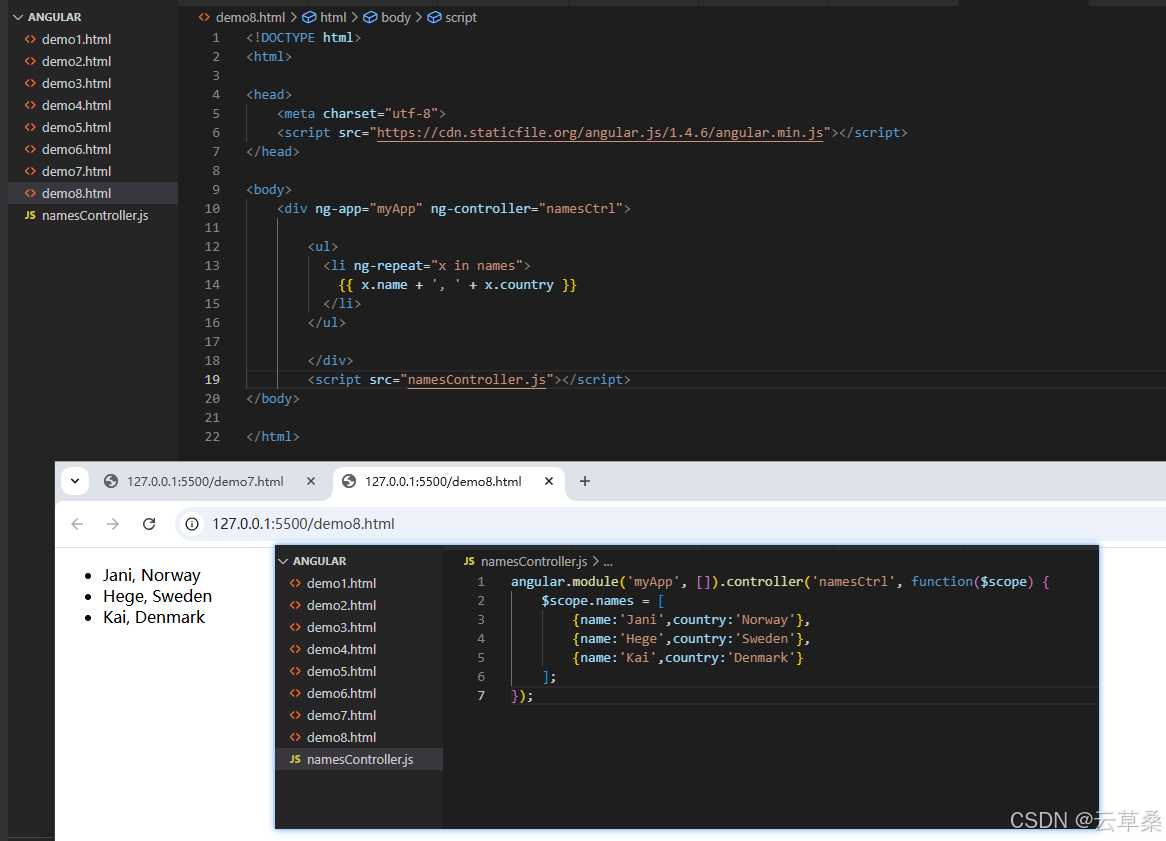Open demo5.html in lower explorer
1166x841 pixels.
click(341, 671)
